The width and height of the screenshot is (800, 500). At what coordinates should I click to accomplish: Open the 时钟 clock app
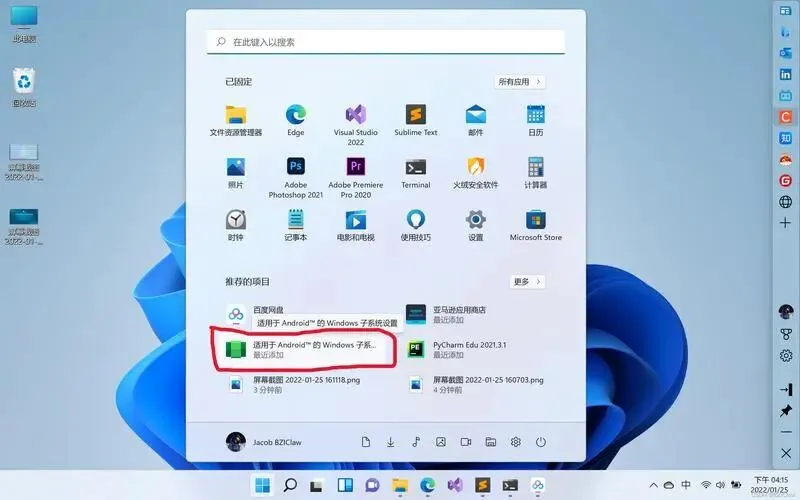point(236,226)
